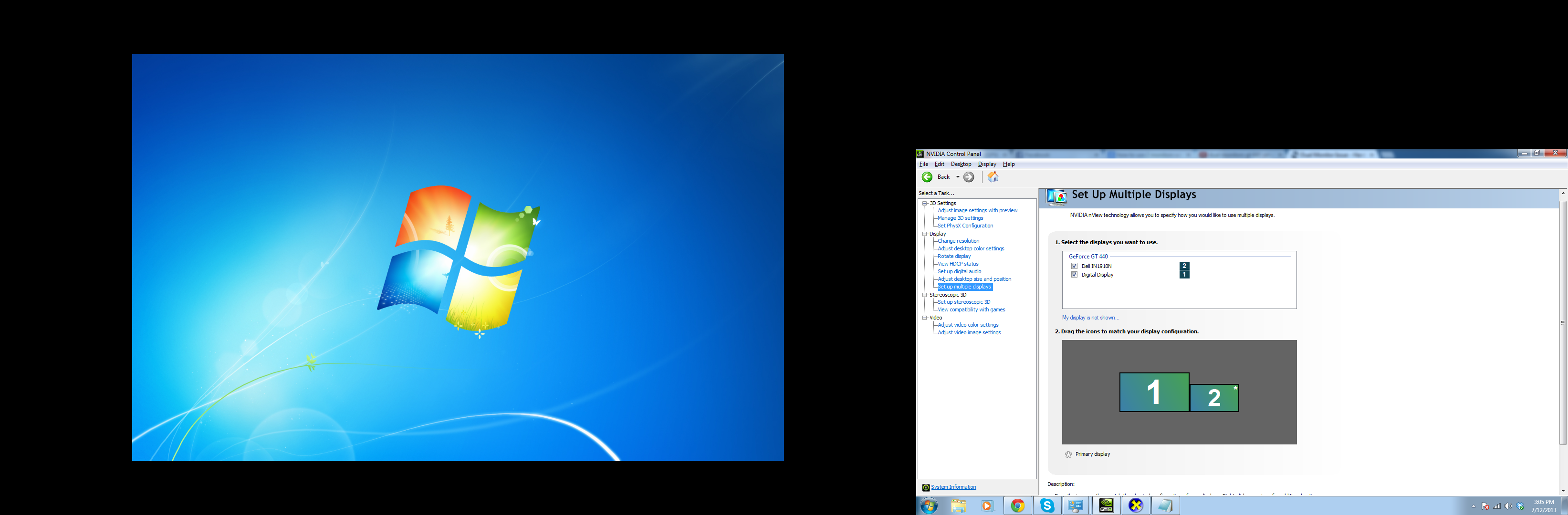The height and width of the screenshot is (515, 1568).
Task: Open the Change resolution task
Action: (x=958, y=241)
